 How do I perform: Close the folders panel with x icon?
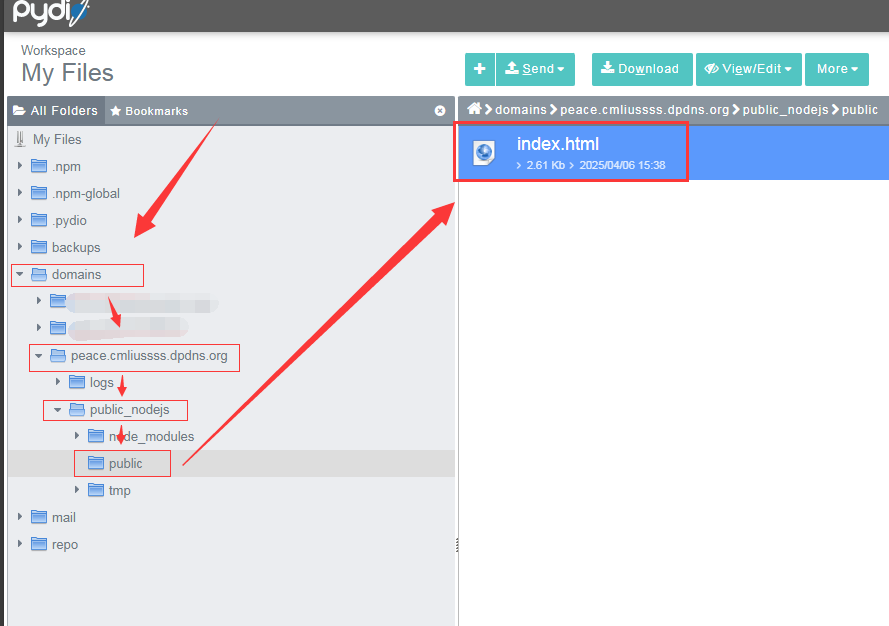pyautogui.click(x=440, y=111)
